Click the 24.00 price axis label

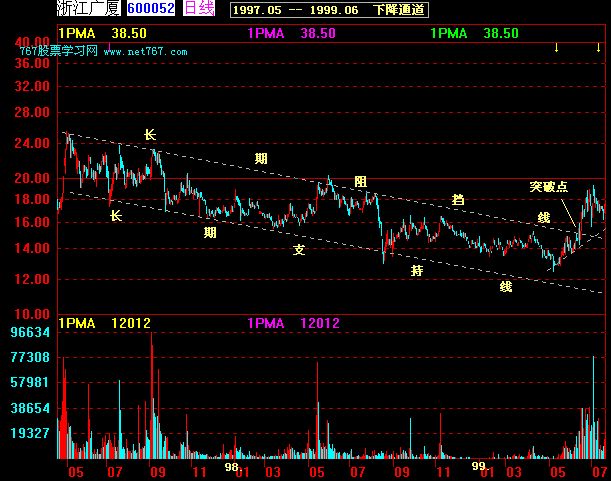click(x=32, y=143)
